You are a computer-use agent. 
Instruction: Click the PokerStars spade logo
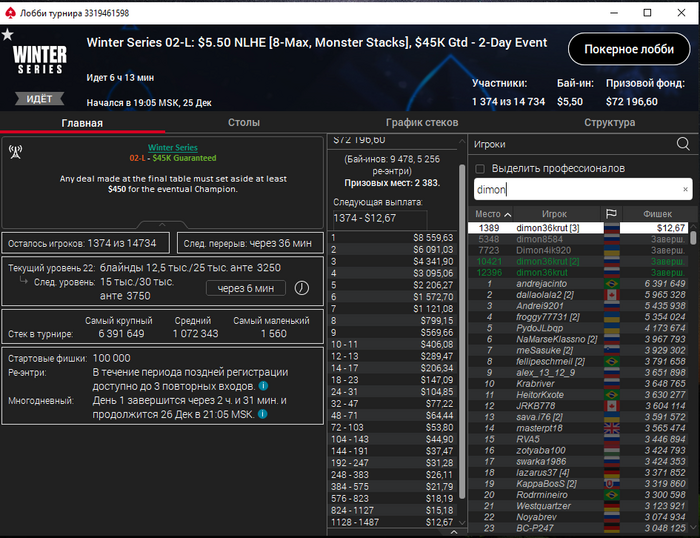10,13
